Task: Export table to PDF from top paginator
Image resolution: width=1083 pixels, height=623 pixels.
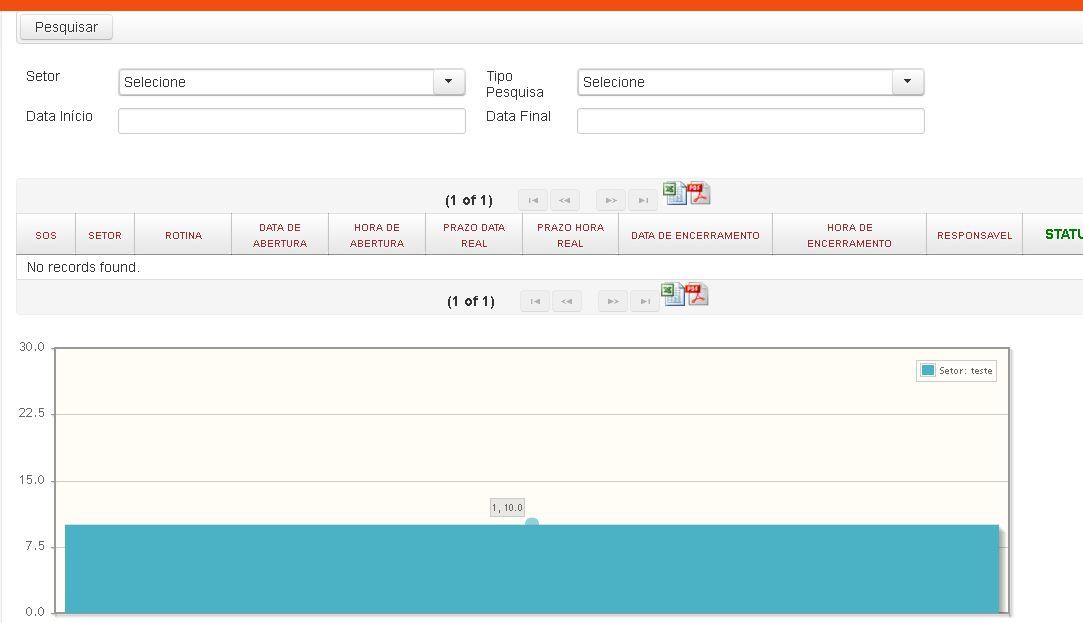Action: [x=698, y=193]
